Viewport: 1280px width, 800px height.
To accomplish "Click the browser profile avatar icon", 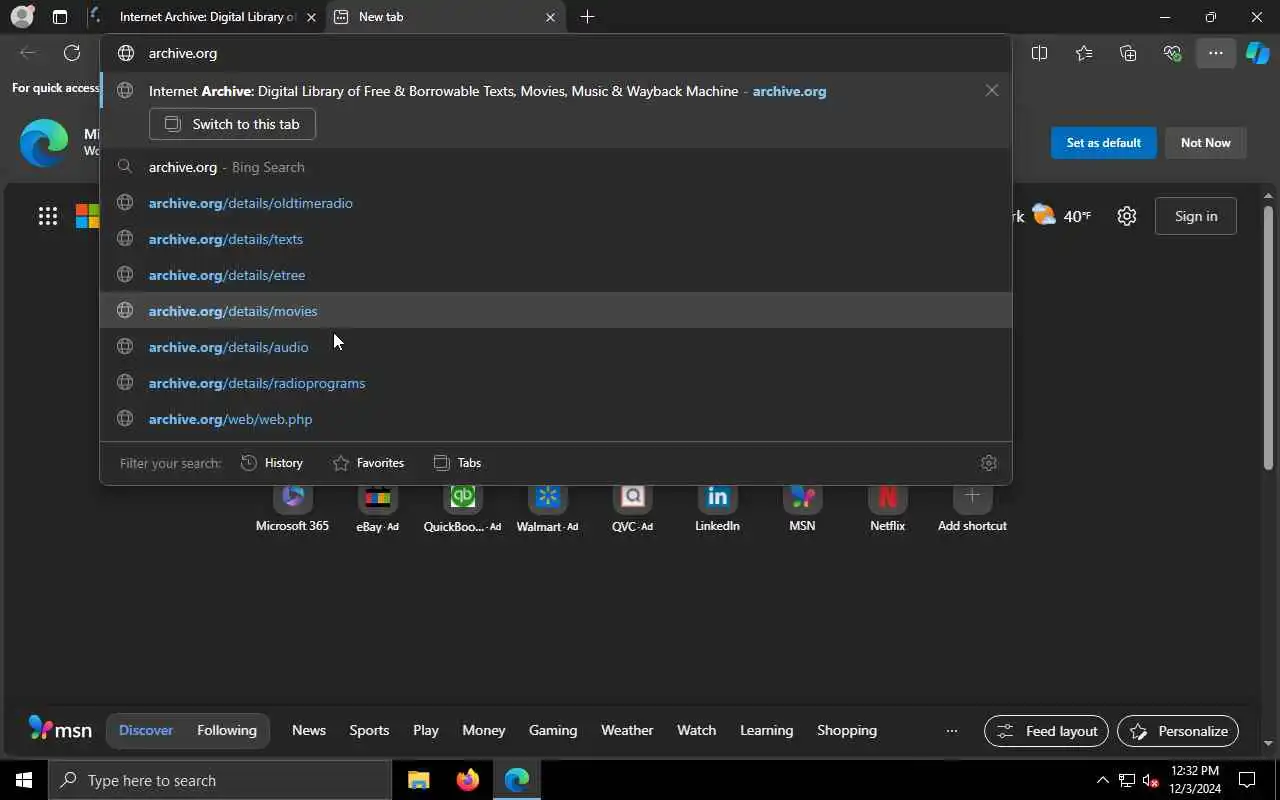I will (x=22, y=17).
